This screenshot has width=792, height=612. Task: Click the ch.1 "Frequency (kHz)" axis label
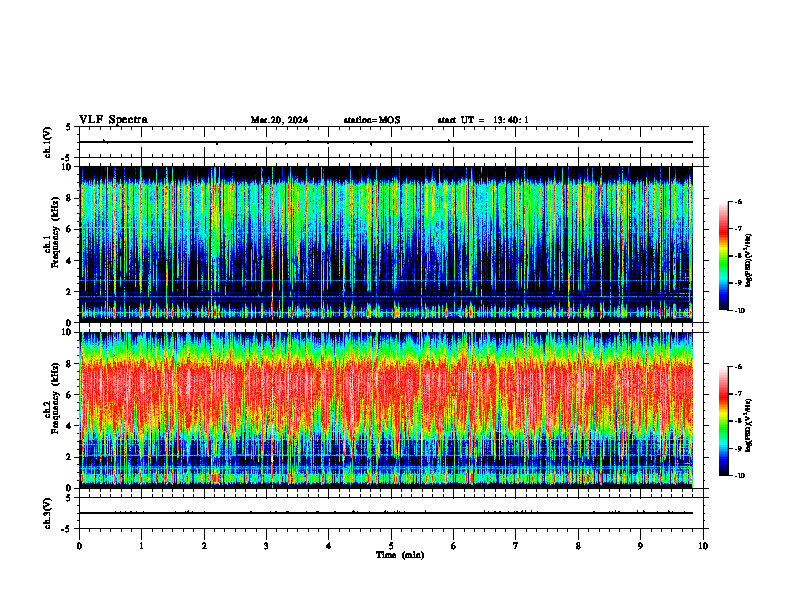[x=55, y=232]
